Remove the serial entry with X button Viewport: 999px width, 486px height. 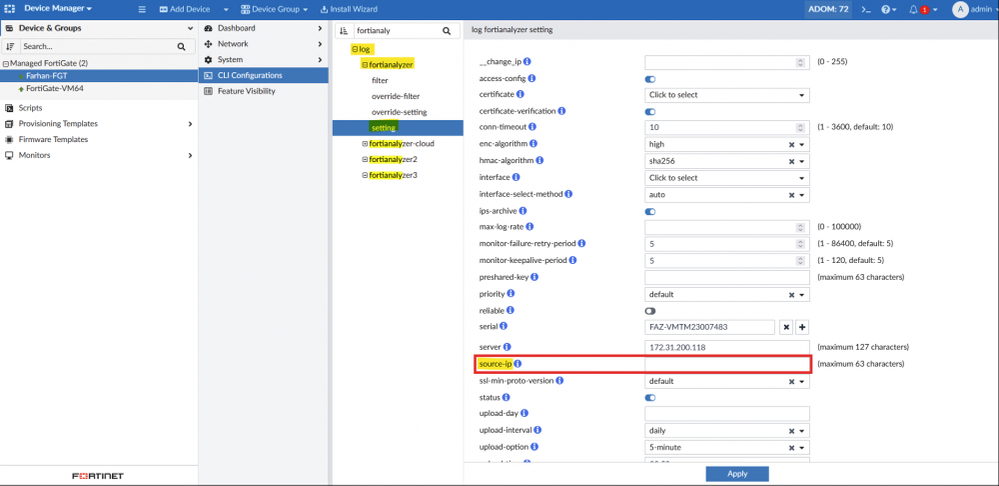(x=787, y=327)
